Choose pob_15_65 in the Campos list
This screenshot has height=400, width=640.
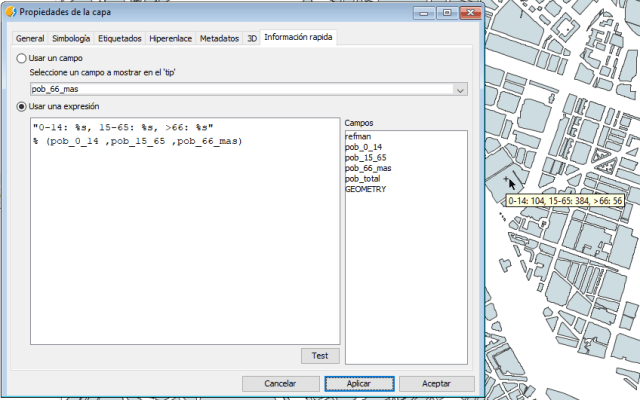coord(366,157)
